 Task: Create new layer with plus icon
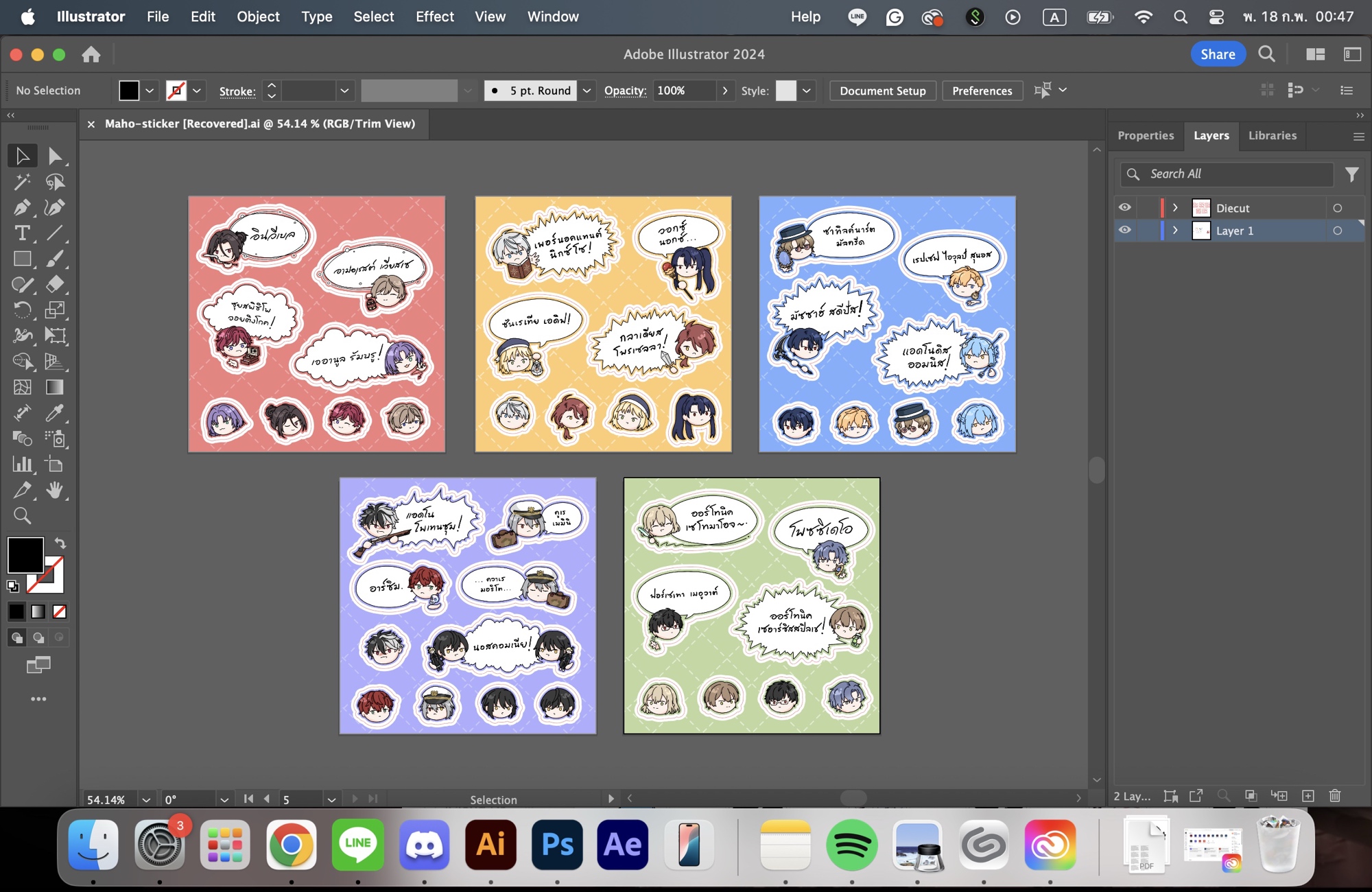point(1308,796)
